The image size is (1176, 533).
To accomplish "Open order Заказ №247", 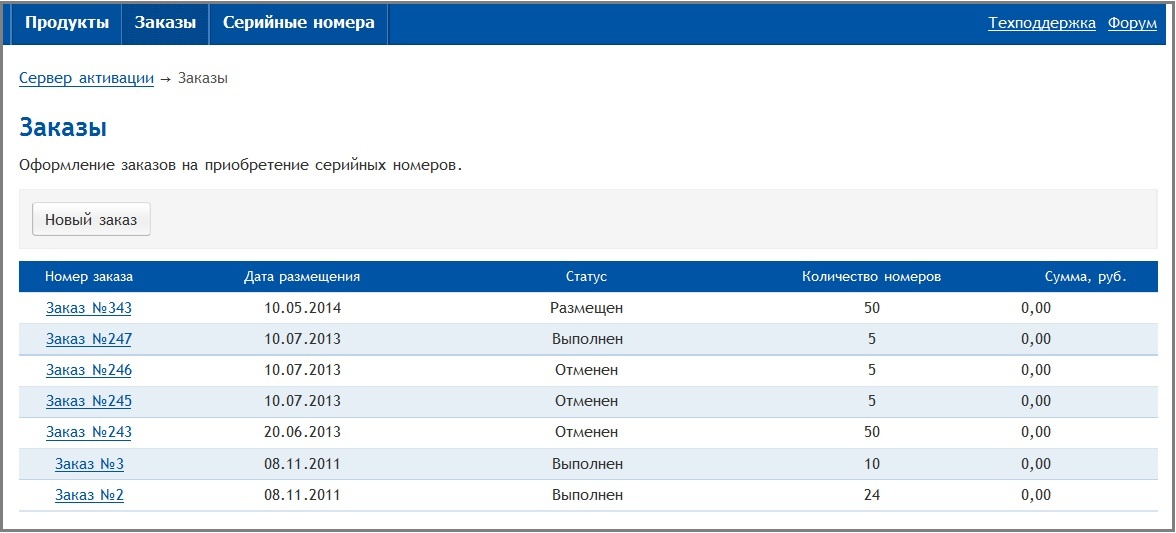I will pyautogui.click(x=89, y=339).
